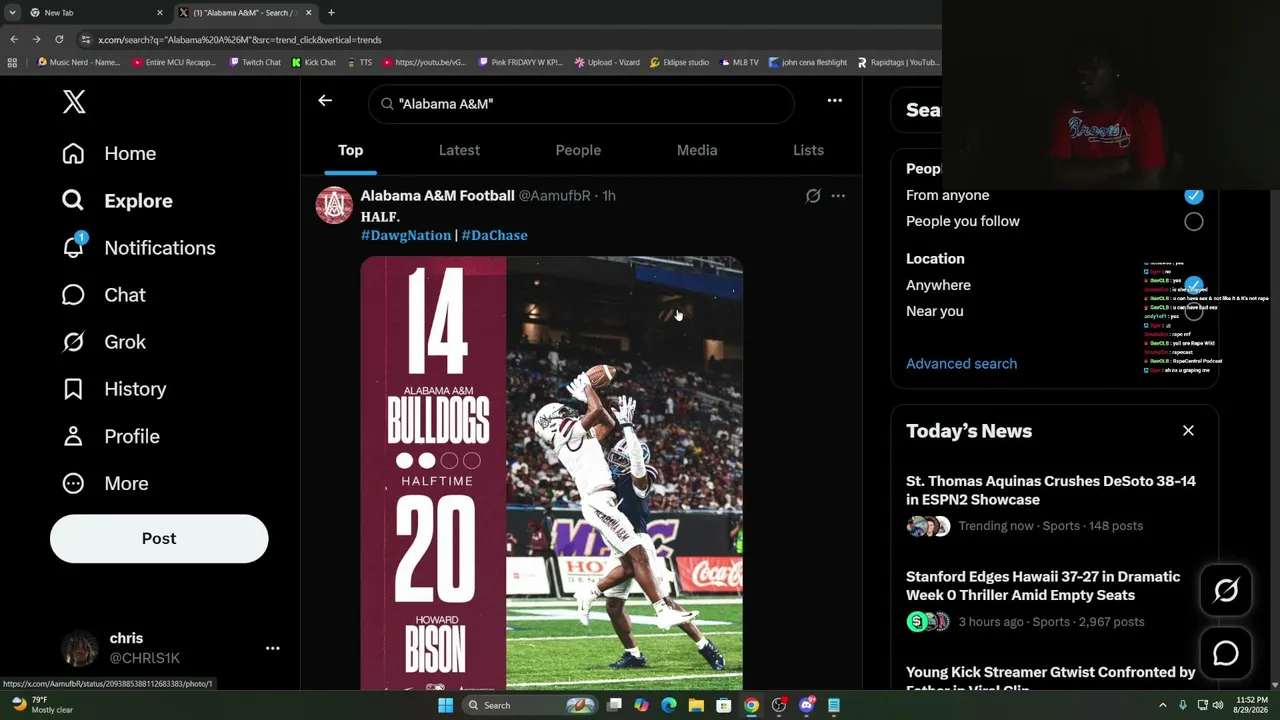The image size is (1280, 720).
Task: Close the Alabama A&M search browser tab
Action: click(x=308, y=13)
